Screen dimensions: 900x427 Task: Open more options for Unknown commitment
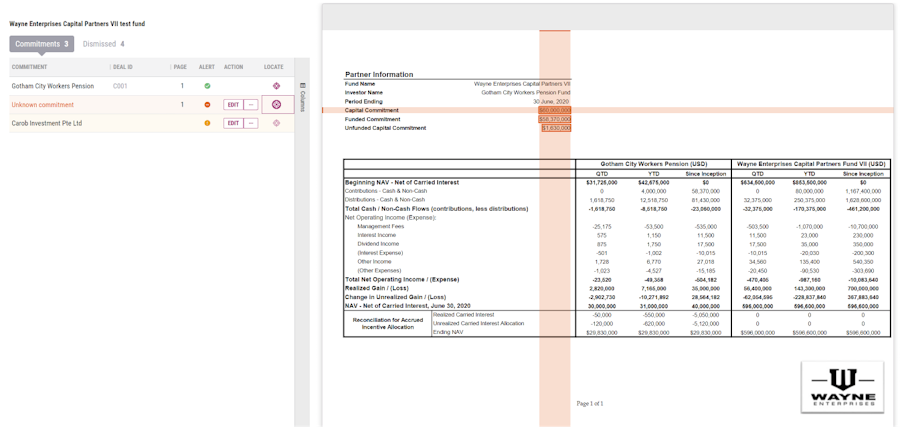point(251,104)
